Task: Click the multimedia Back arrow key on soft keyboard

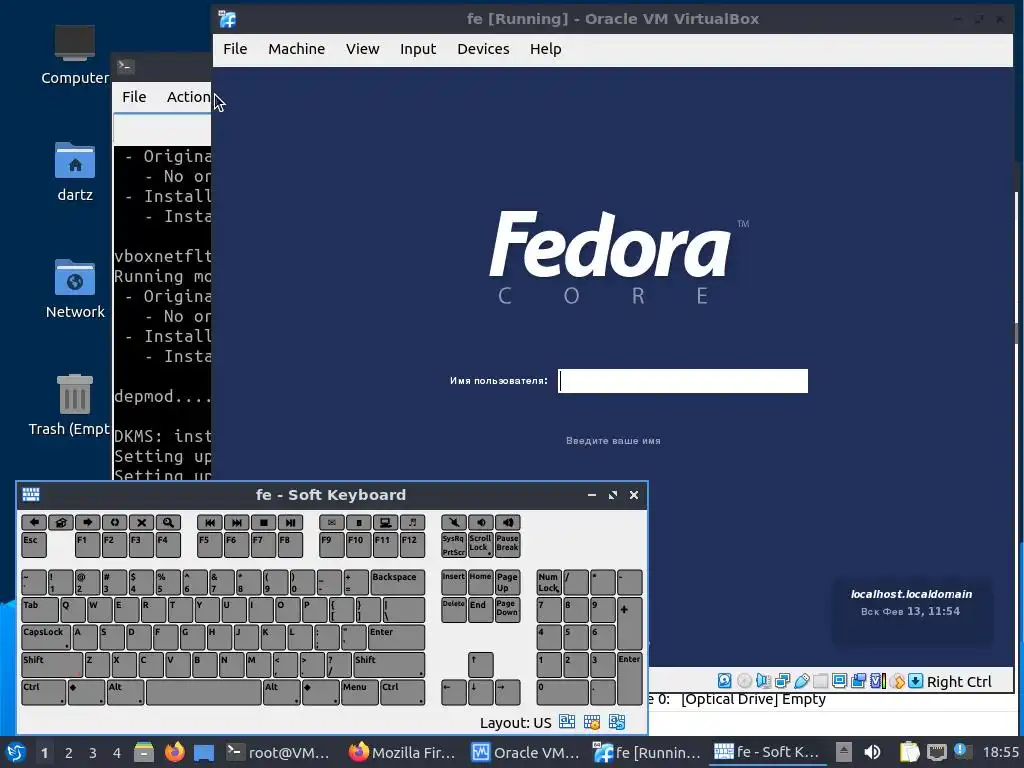Action: tap(34, 522)
